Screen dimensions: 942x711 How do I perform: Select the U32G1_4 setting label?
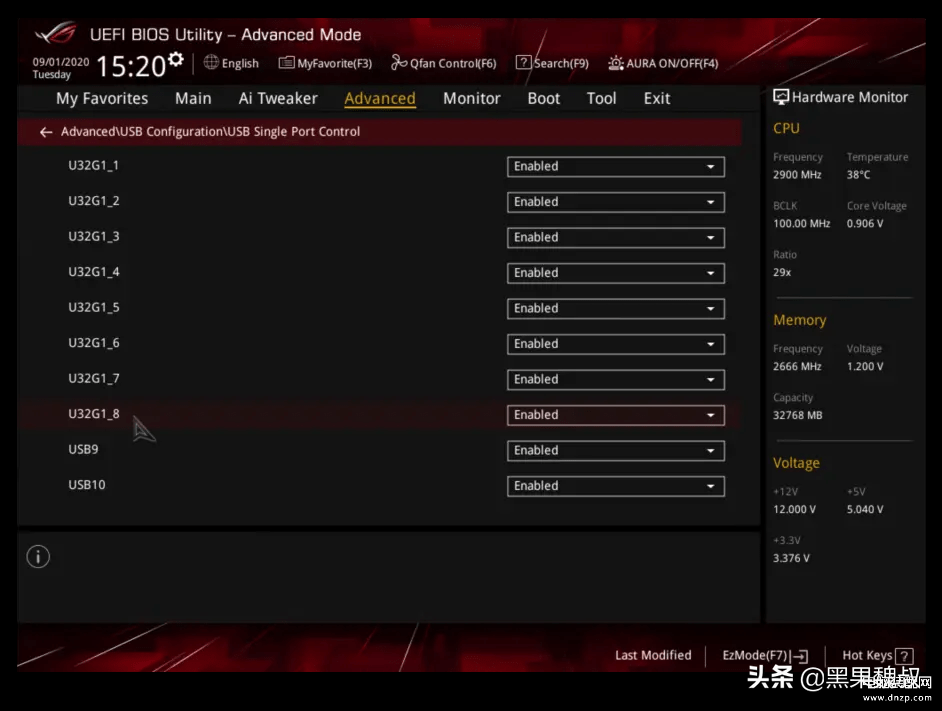tap(94, 272)
